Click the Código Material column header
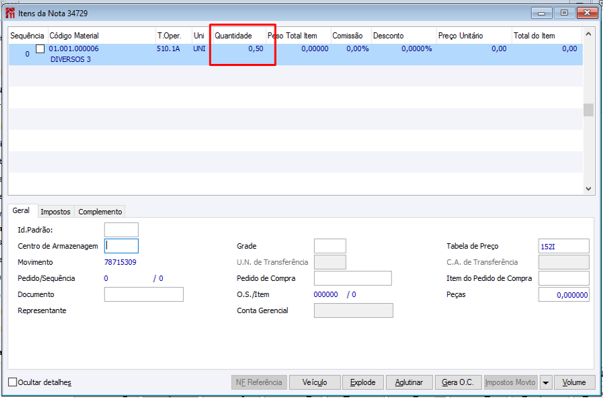Viewport: 603px width, 398px height. 102,36
